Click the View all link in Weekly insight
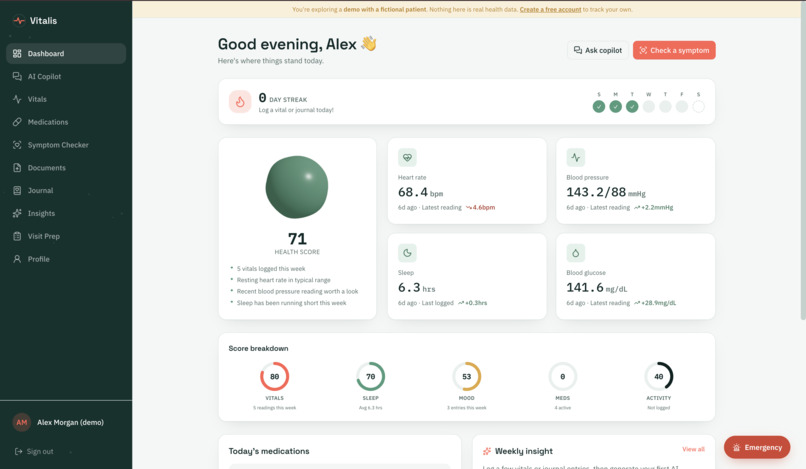The width and height of the screenshot is (806, 469). (x=693, y=449)
